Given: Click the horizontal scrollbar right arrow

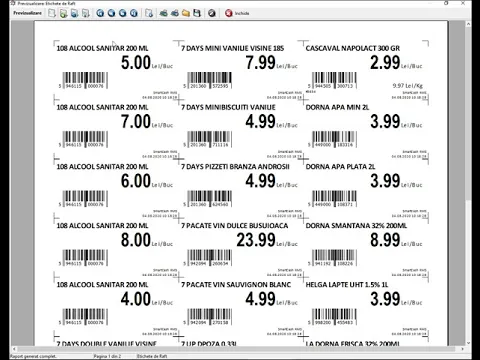Looking at the screenshot, I should click(x=462, y=349).
